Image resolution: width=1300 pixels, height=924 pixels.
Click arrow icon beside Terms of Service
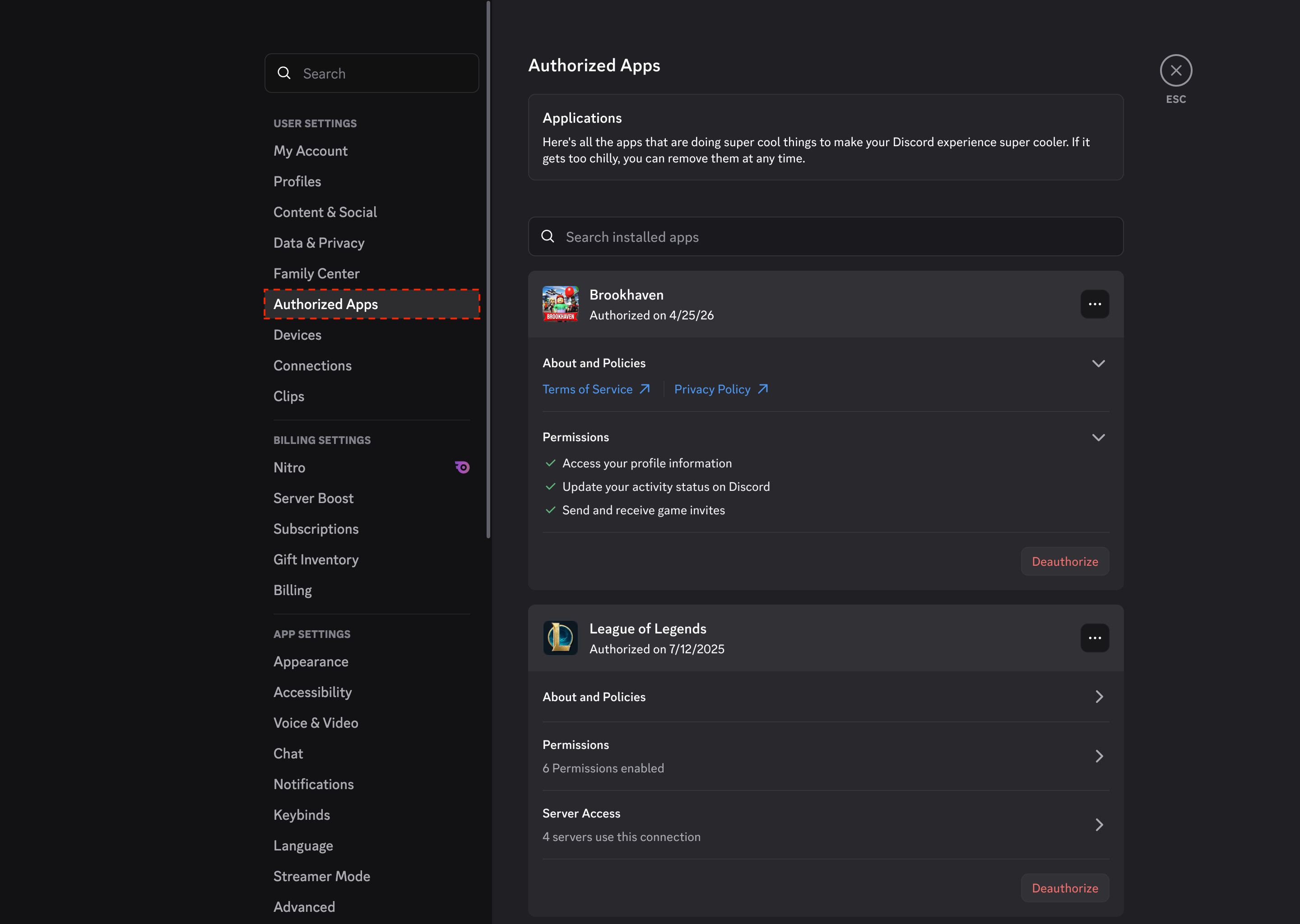(x=644, y=389)
